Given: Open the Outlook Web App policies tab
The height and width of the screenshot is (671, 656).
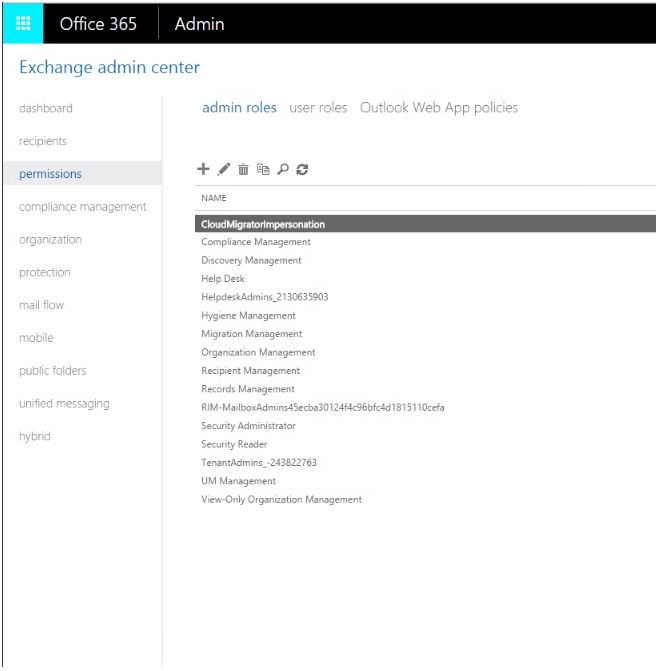Looking at the screenshot, I should pos(439,108).
